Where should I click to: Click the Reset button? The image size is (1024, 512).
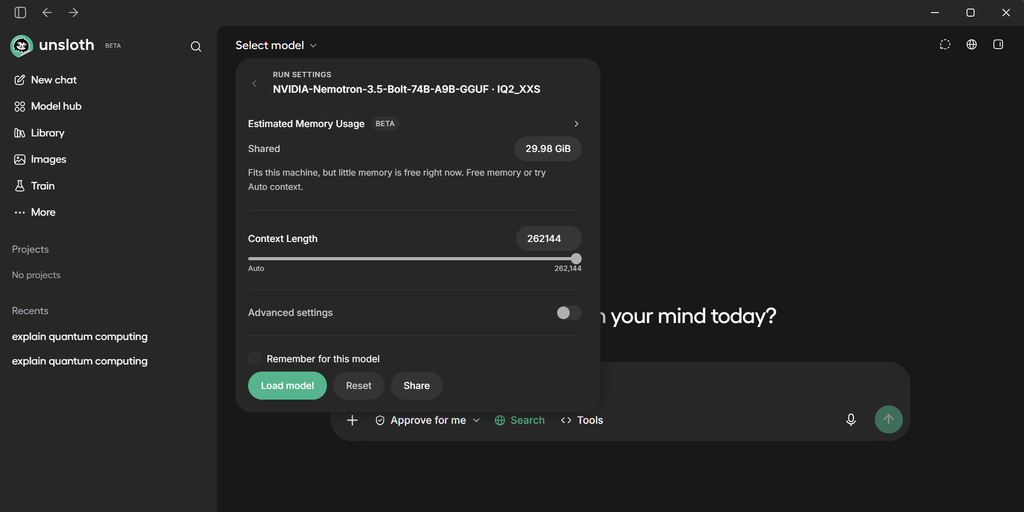point(359,386)
